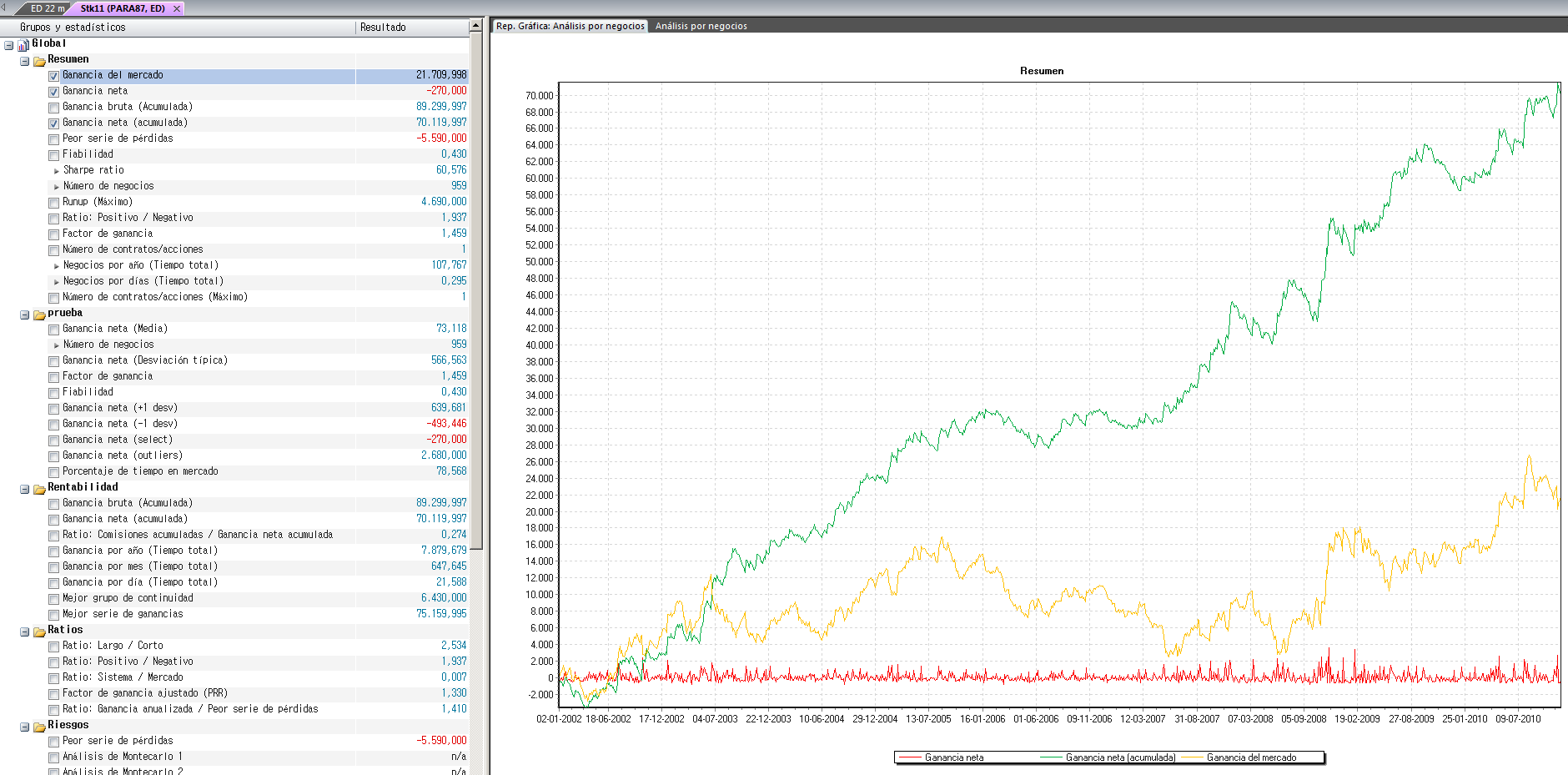Image resolution: width=1568 pixels, height=775 pixels.
Task: Check the Peor serie de pérdidas box under Resumen
Action: click(x=53, y=139)
